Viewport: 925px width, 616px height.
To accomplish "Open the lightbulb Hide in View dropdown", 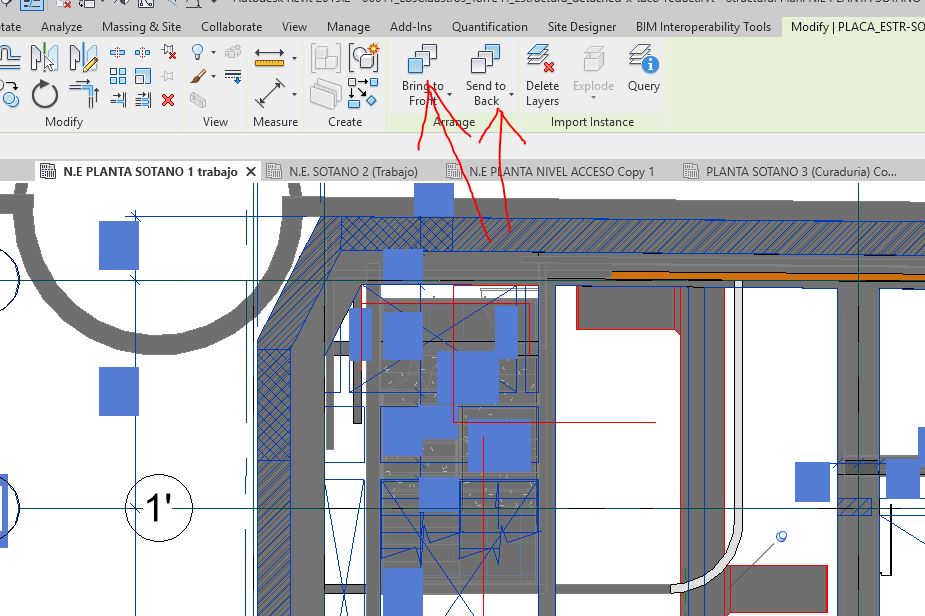I will pos(211,53).
